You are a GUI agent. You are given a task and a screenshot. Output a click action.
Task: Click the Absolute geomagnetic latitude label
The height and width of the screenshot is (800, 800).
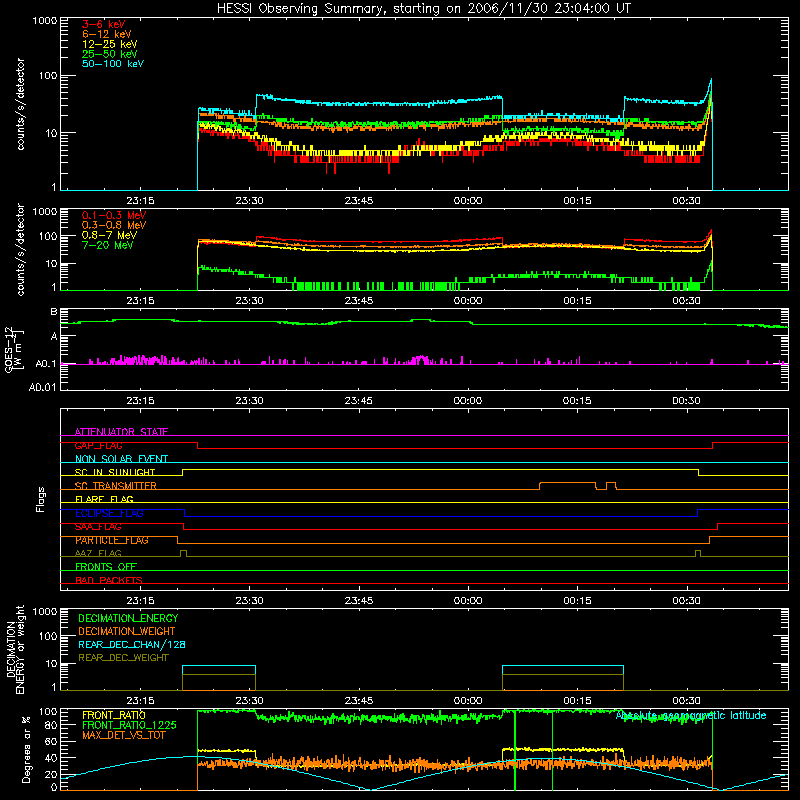pyautogui.click(x=691, y=715)
